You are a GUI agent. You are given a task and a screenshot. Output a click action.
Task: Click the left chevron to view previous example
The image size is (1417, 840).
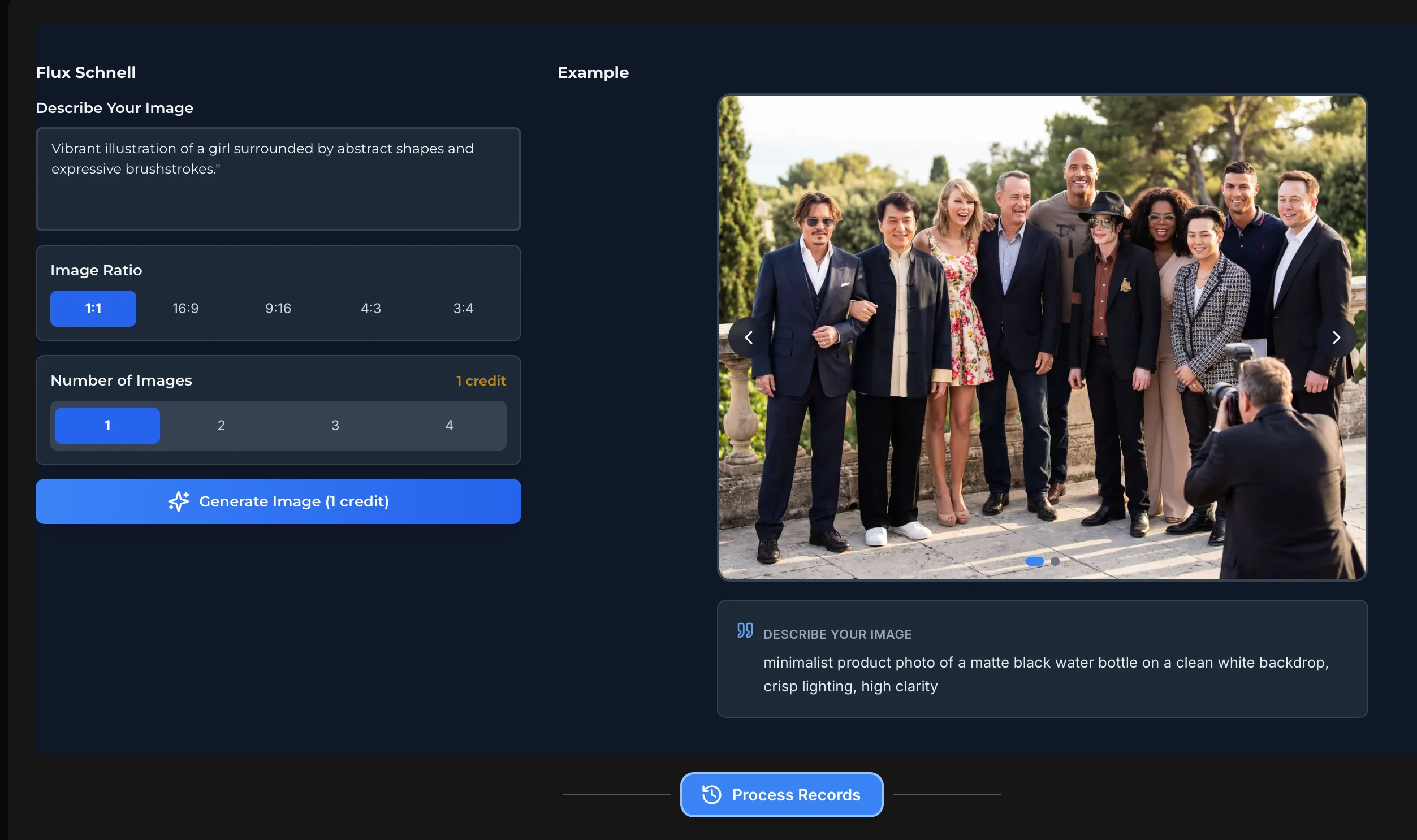(x=749, y=337)
